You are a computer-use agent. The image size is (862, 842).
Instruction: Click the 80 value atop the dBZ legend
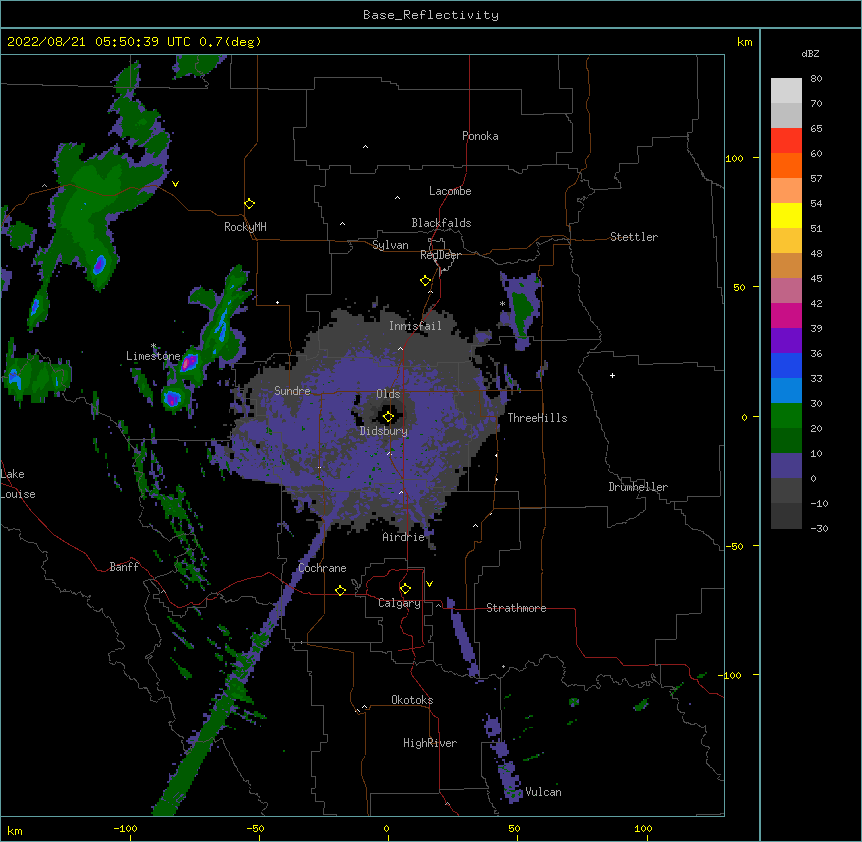(816, 79)
